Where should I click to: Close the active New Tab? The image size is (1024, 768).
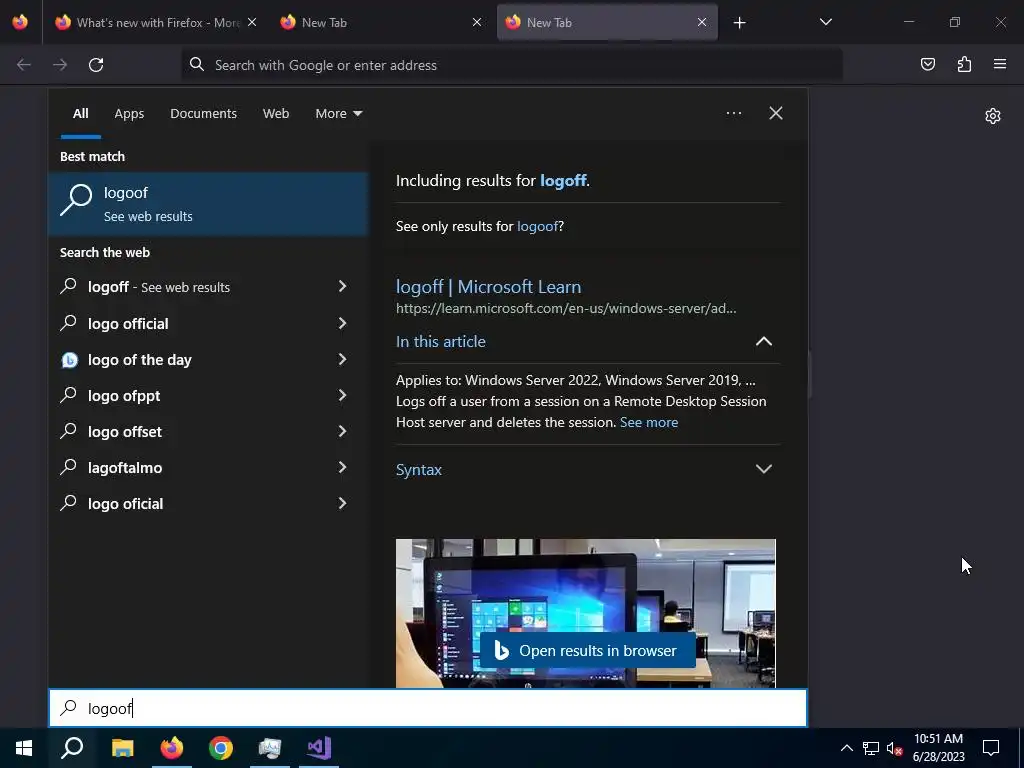tap(701, 22)
